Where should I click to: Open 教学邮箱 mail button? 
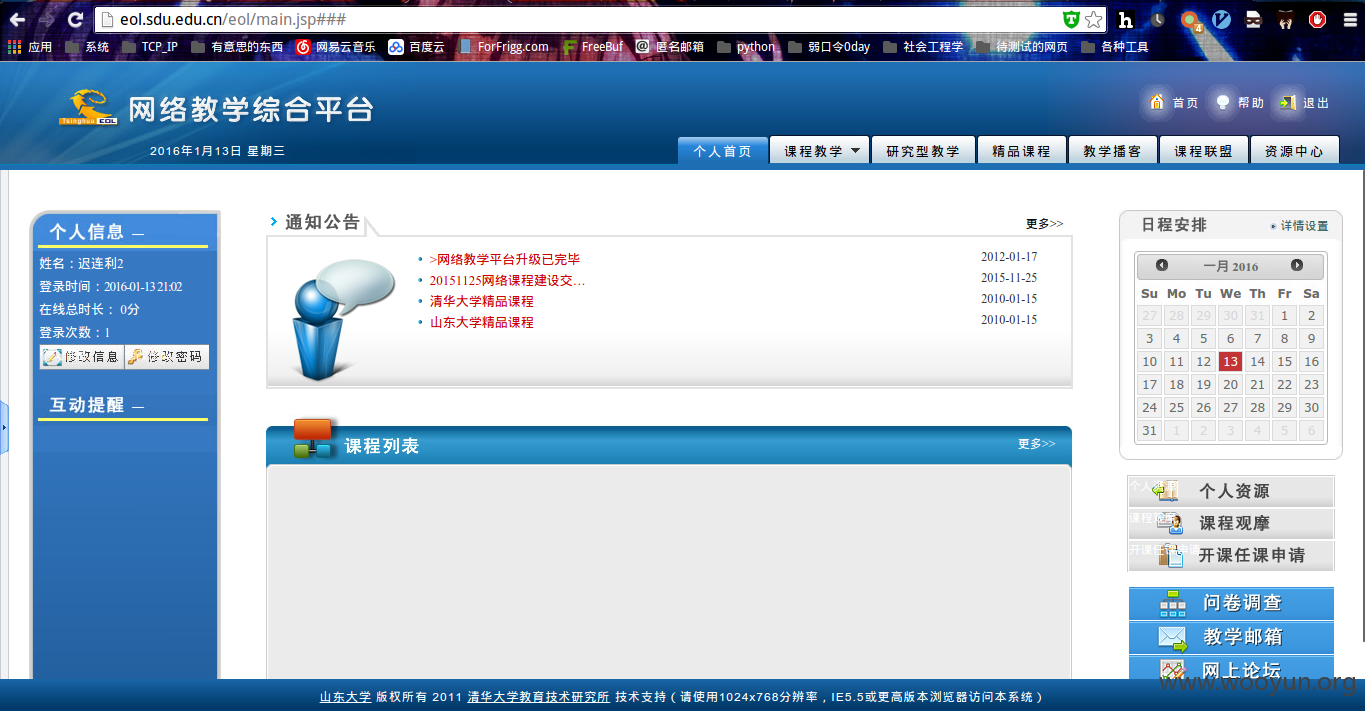1231,637
